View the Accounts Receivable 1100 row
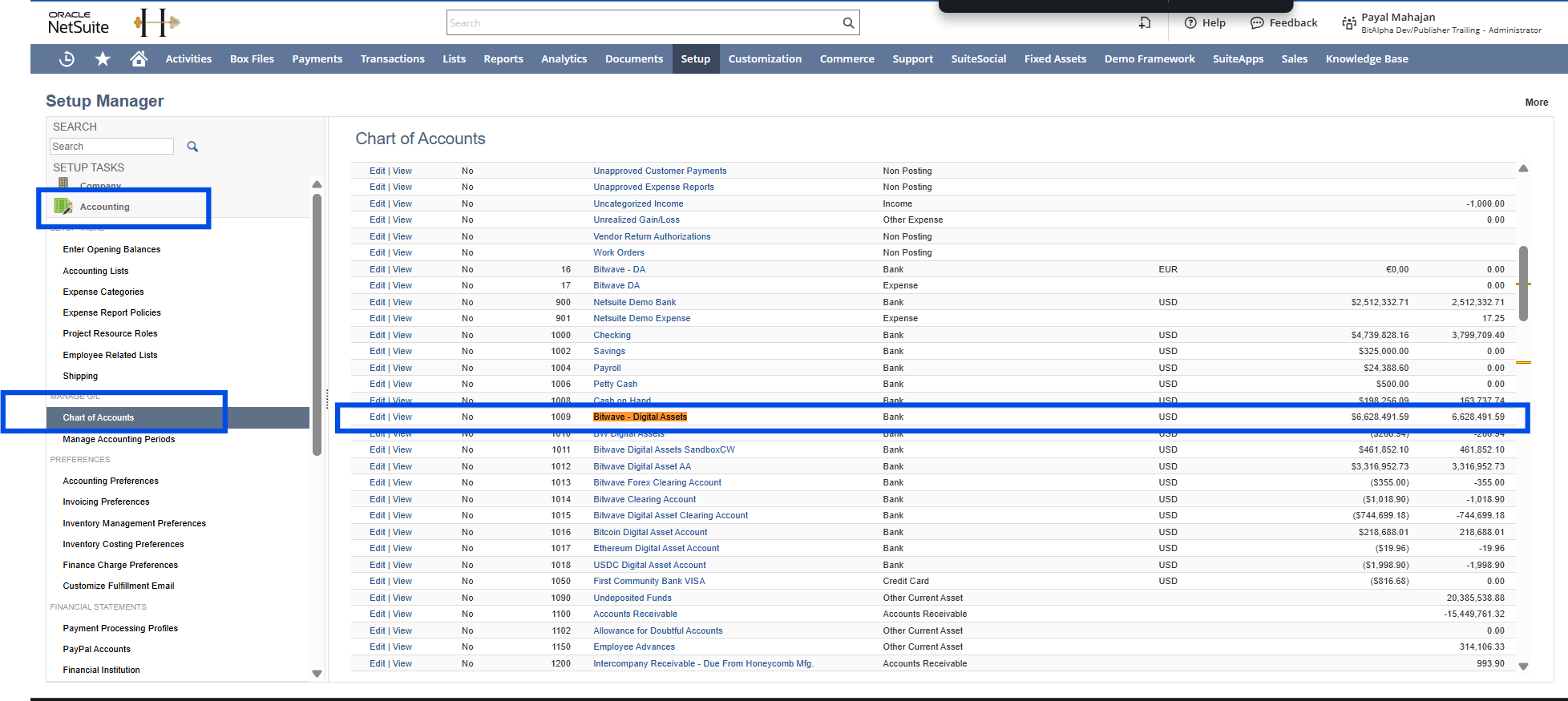The height and width of the screenshot is (701, 1568). pyautogui.click(x=402, y=614)
